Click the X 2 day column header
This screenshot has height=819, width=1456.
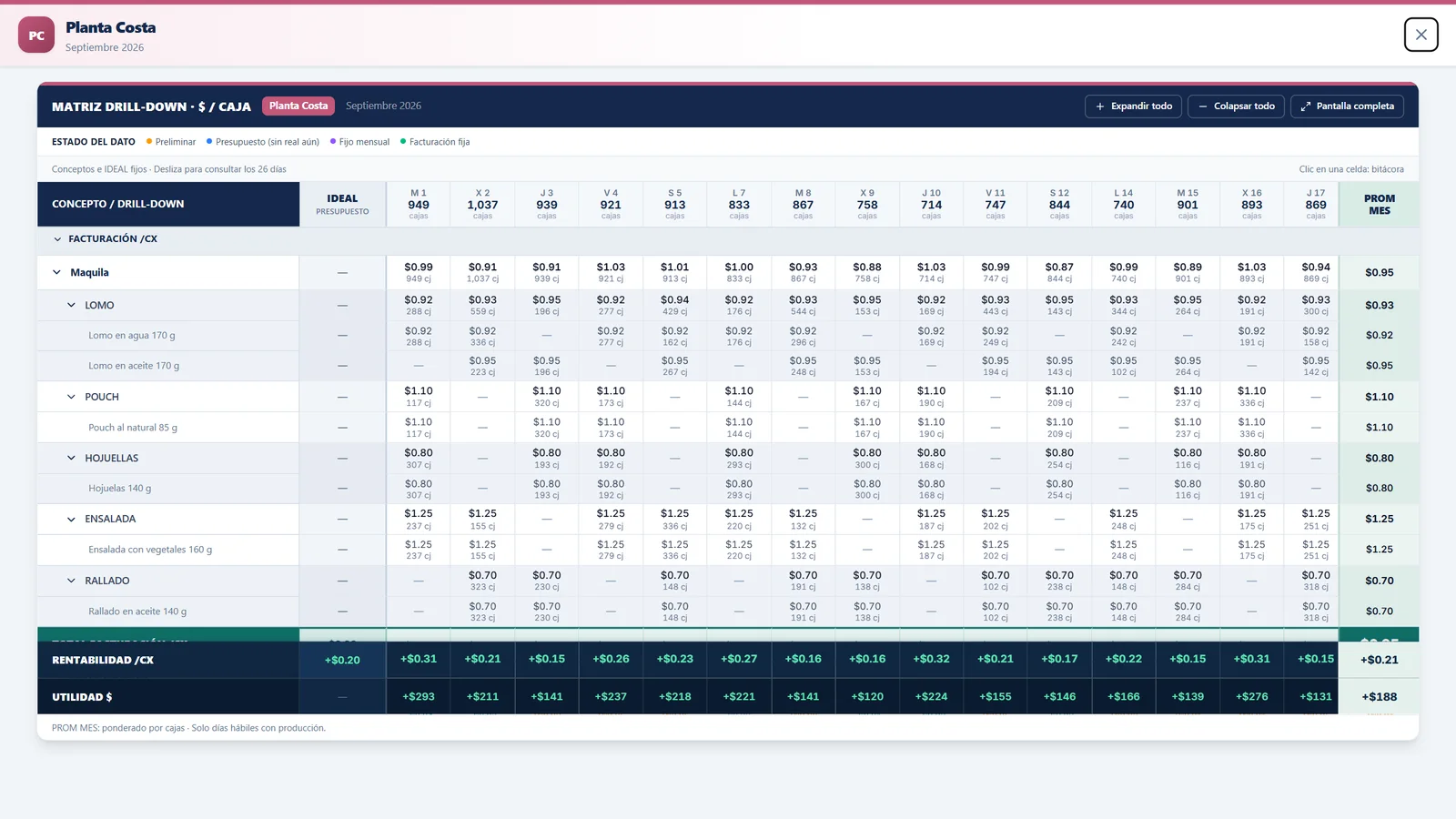[x=482, y=204]
